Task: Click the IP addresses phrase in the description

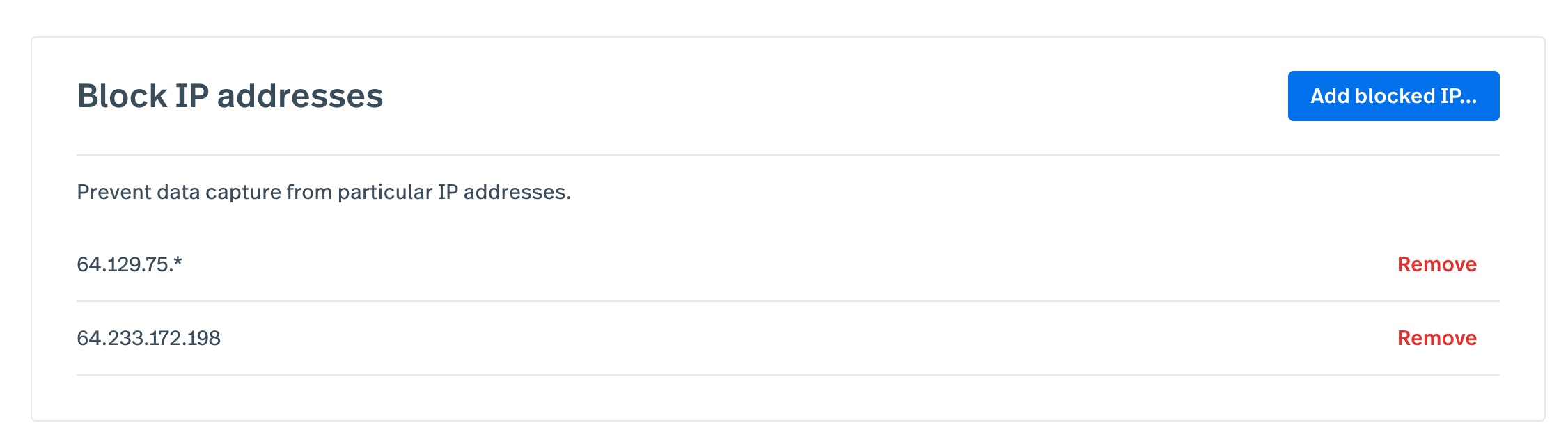Action: coord(504,192)
